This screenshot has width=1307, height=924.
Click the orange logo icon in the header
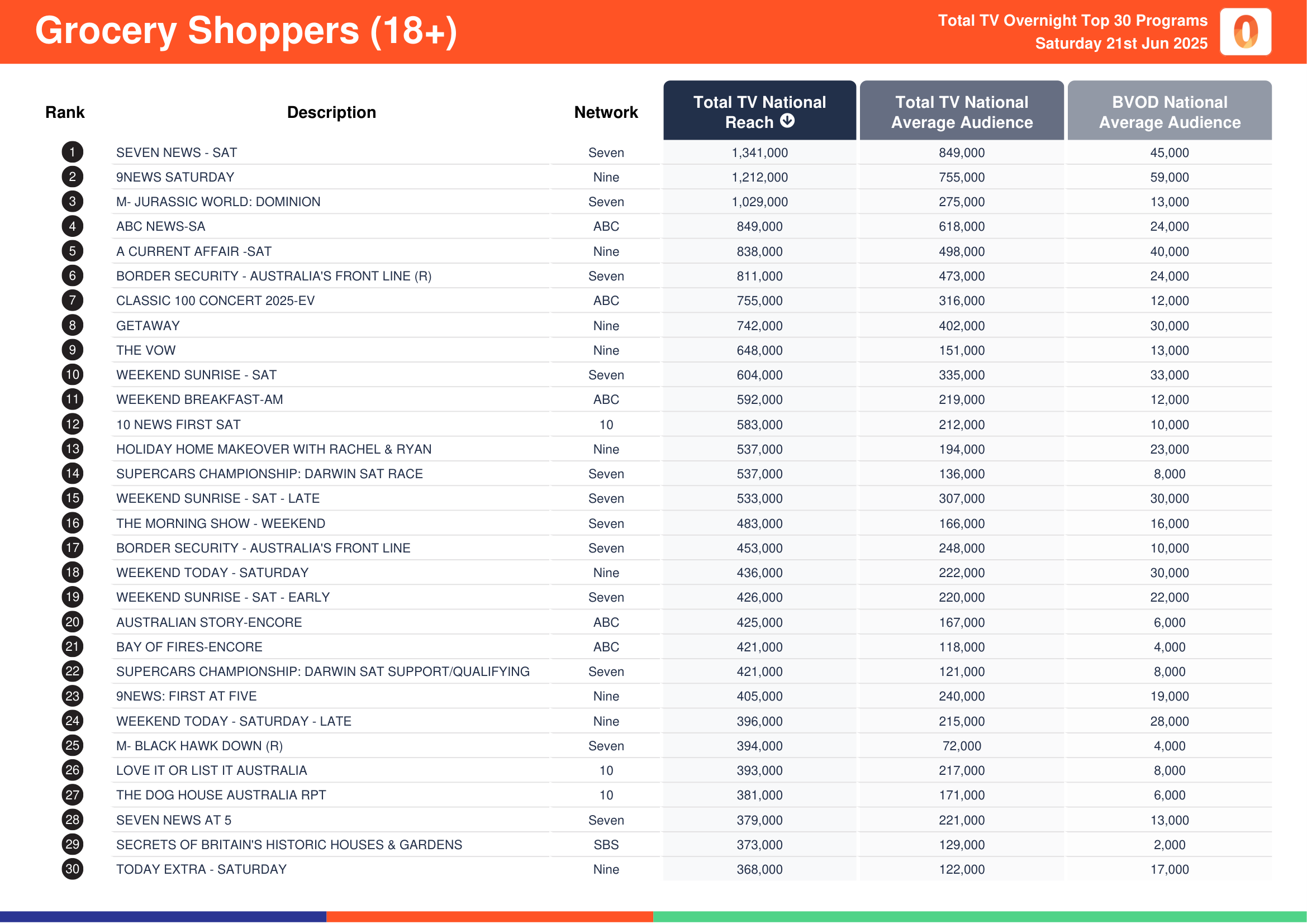(x=1246, y=31)
